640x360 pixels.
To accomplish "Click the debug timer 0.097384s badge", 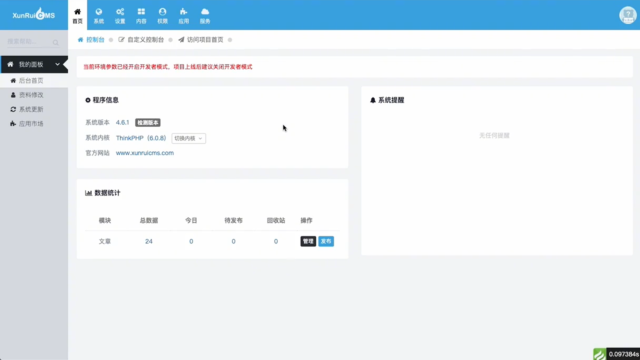I will [623, 354].
